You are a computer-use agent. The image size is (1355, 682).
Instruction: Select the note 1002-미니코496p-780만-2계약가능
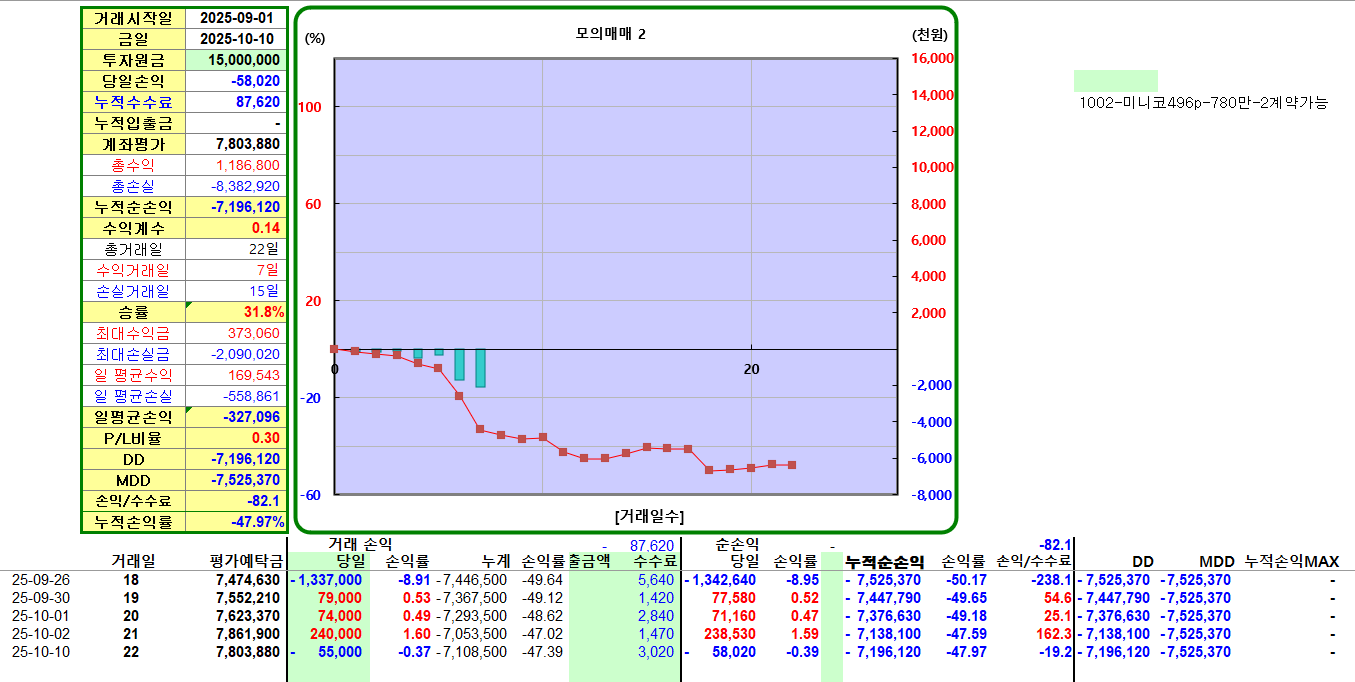(x=1204, y=102)
